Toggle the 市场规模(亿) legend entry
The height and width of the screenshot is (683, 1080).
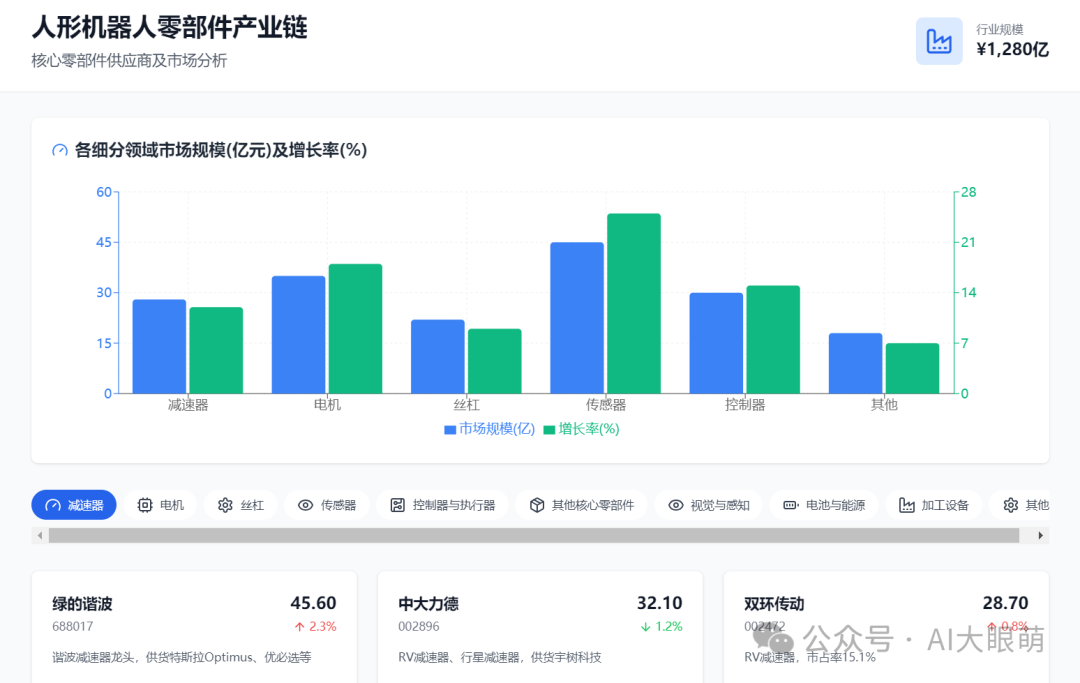pos(490,429)
